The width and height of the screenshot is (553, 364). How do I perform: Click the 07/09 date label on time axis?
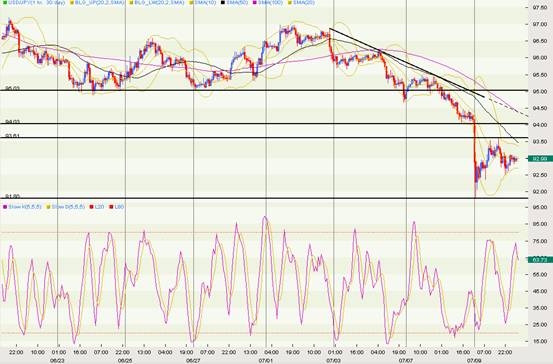click(474, 360)
